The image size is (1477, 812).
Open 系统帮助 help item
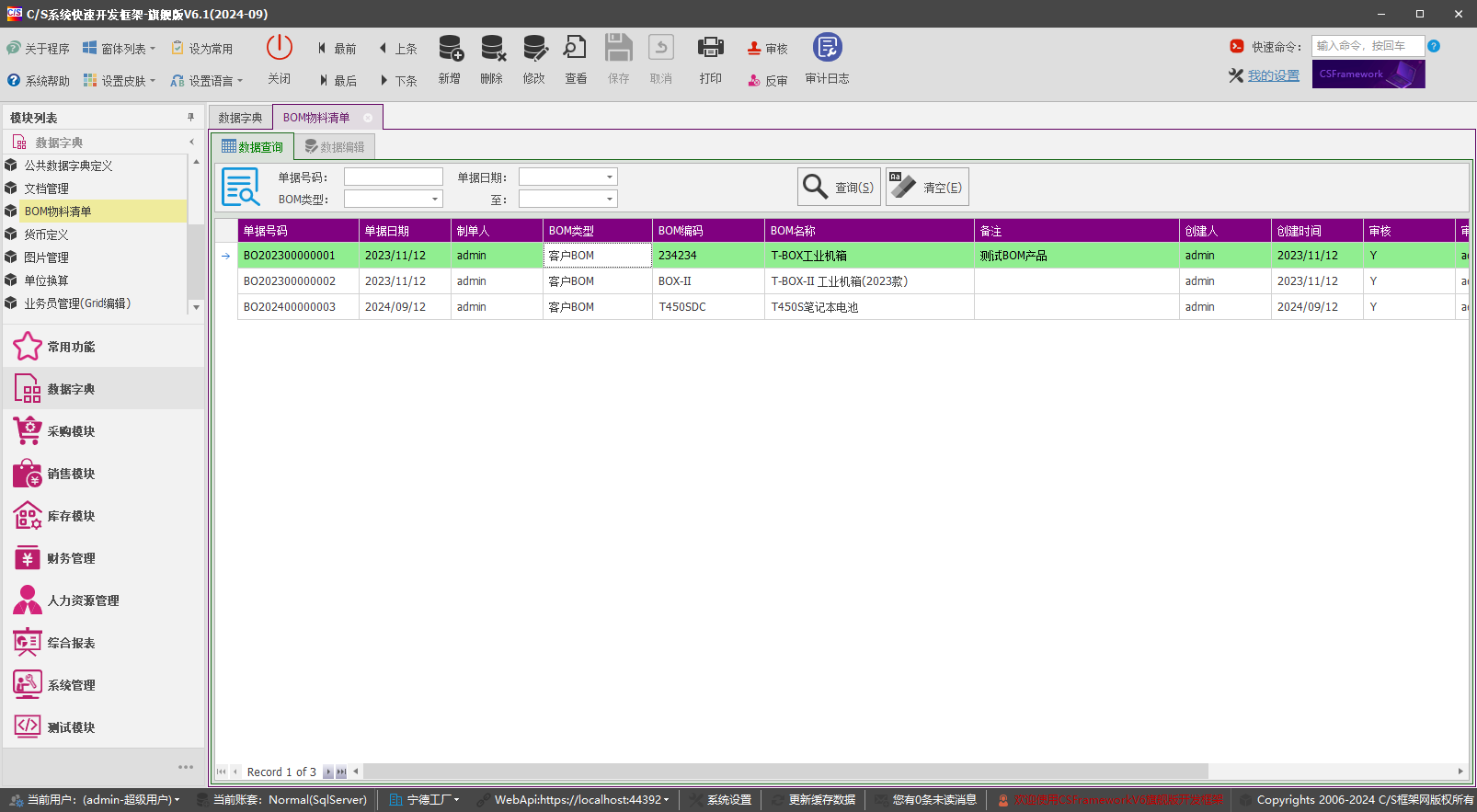[x=38, y=81]
